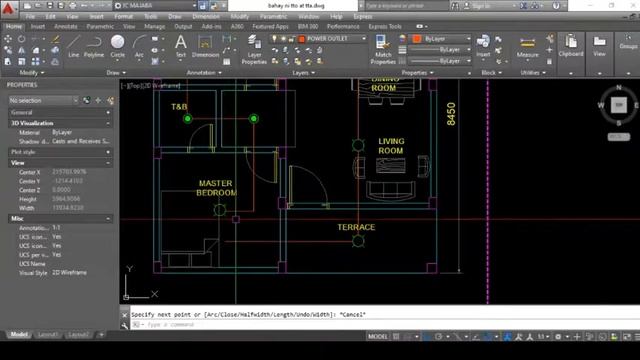The width and height of the screenshot is (640, 360).
Task: Click the Quick Select icon in Properties palette
Action: coord(110,100)
